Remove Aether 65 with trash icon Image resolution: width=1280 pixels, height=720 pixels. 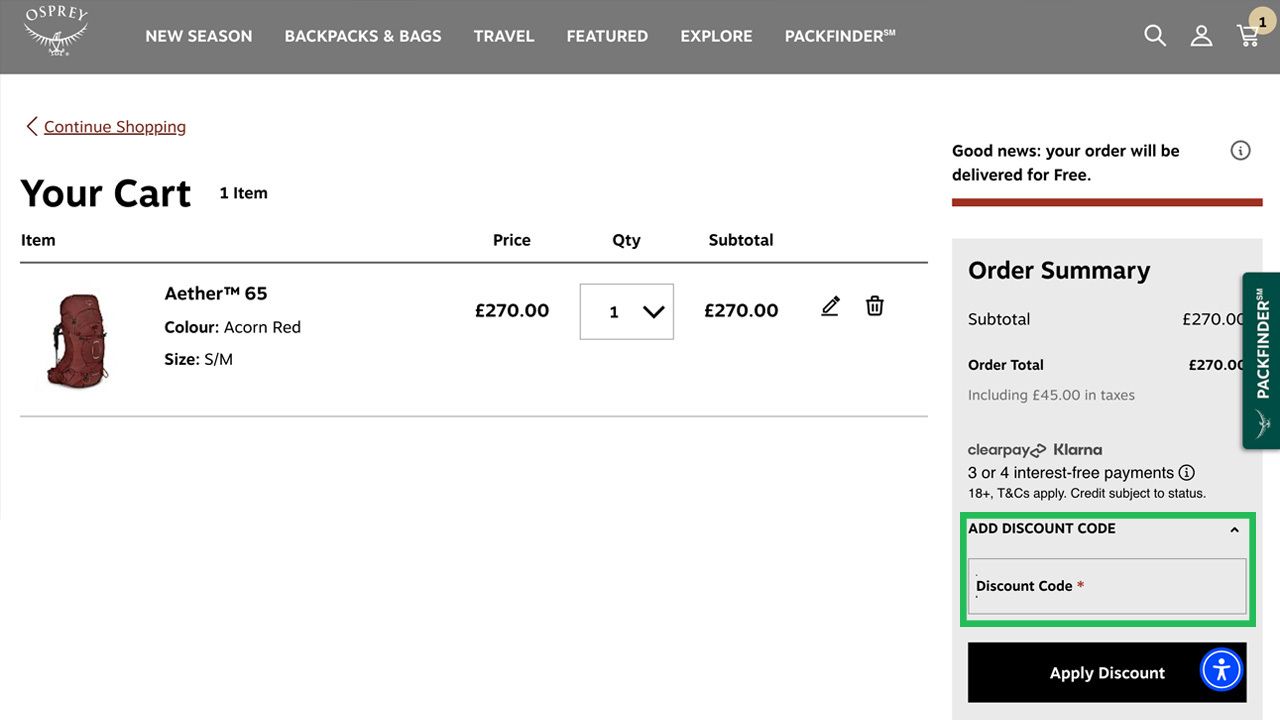click(875, 306)
